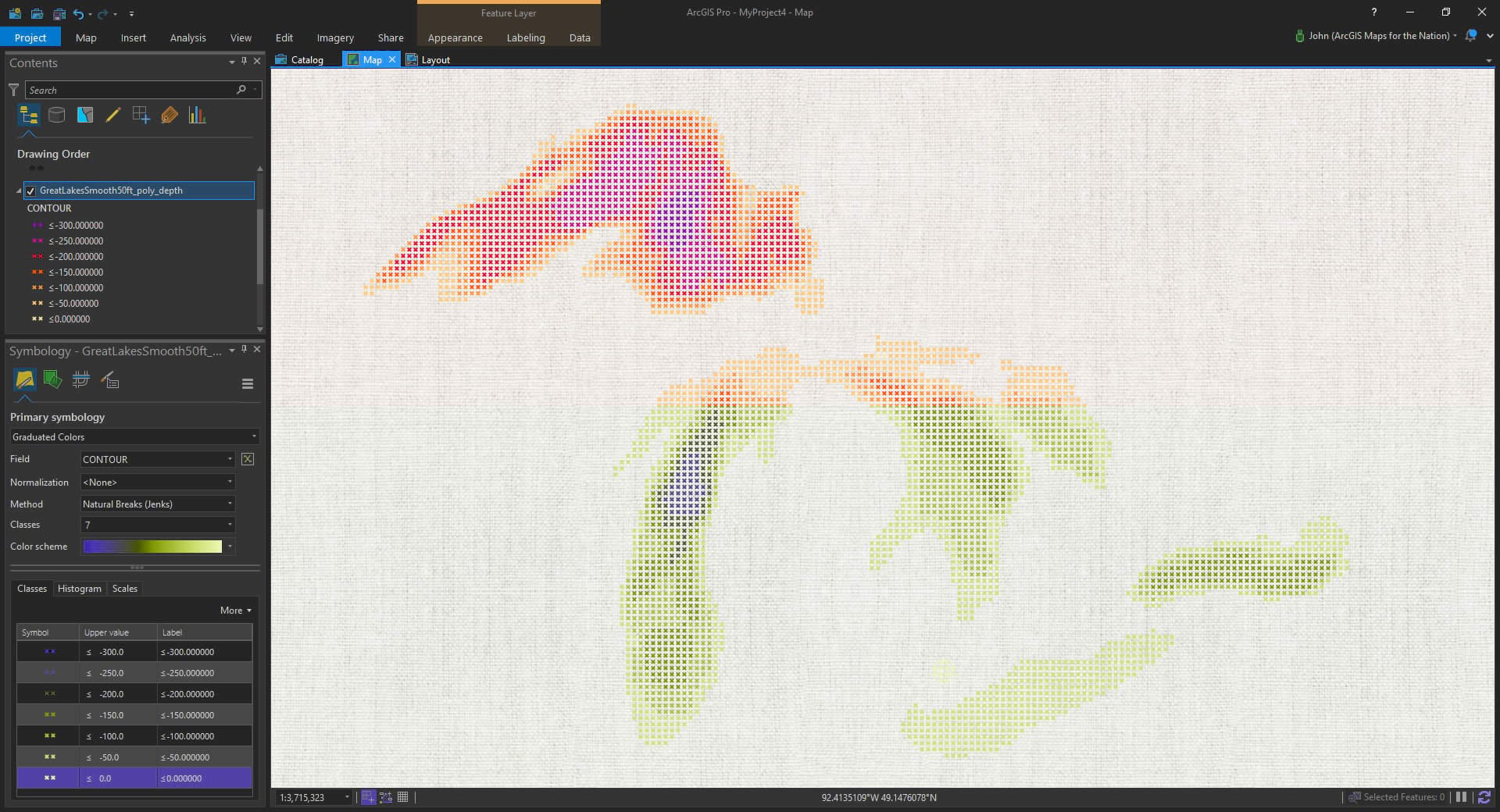Open the Method Natural Breaks dropdown
Viewport: 1500px width, 812px height.
[x=158, y=504]
